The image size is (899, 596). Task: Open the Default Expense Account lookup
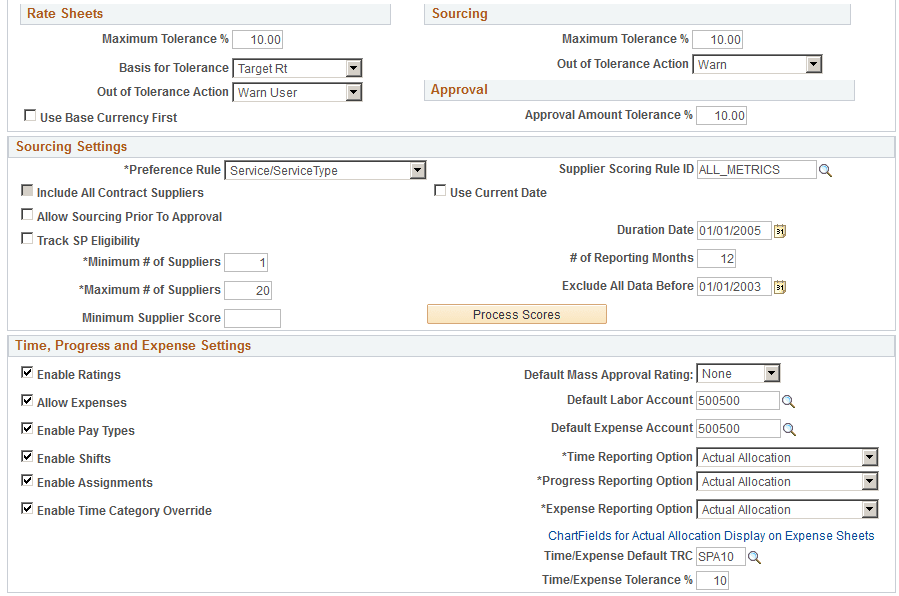coord(791,427)
